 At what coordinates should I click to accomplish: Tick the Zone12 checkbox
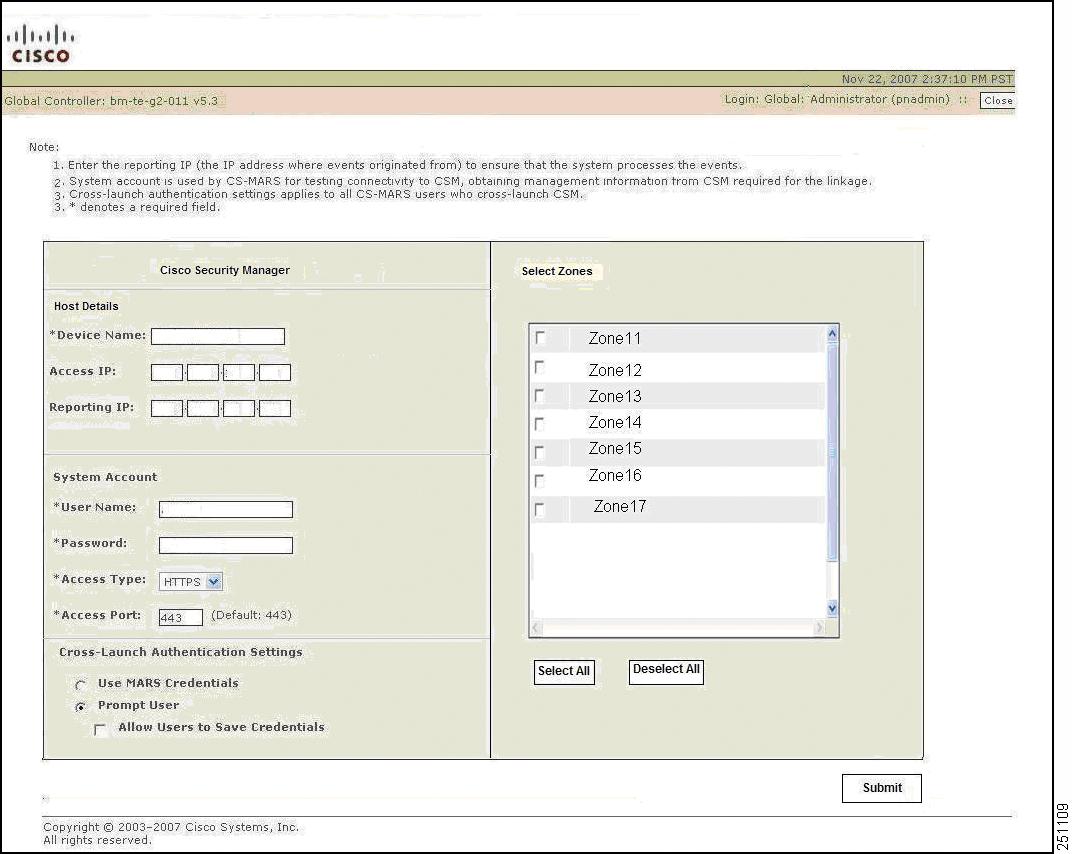click(539, 367)
